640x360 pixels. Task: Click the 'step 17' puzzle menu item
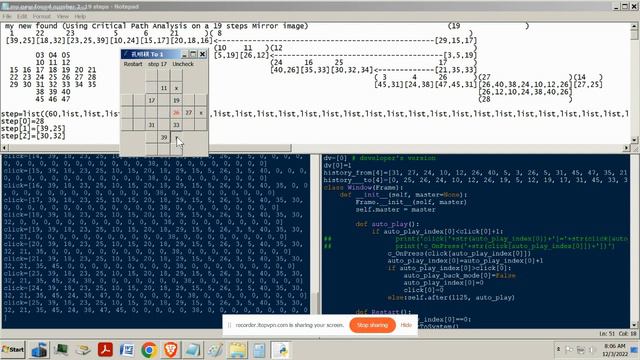click(157, 64)
